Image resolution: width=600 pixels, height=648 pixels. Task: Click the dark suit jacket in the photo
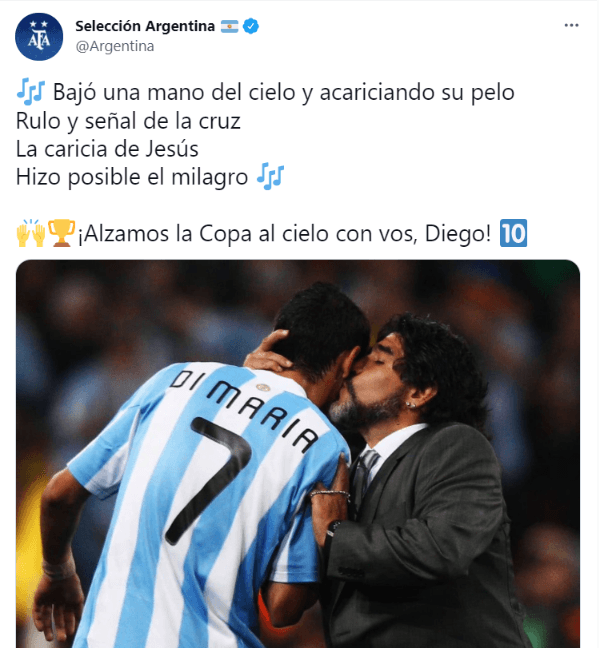(426, 537)
